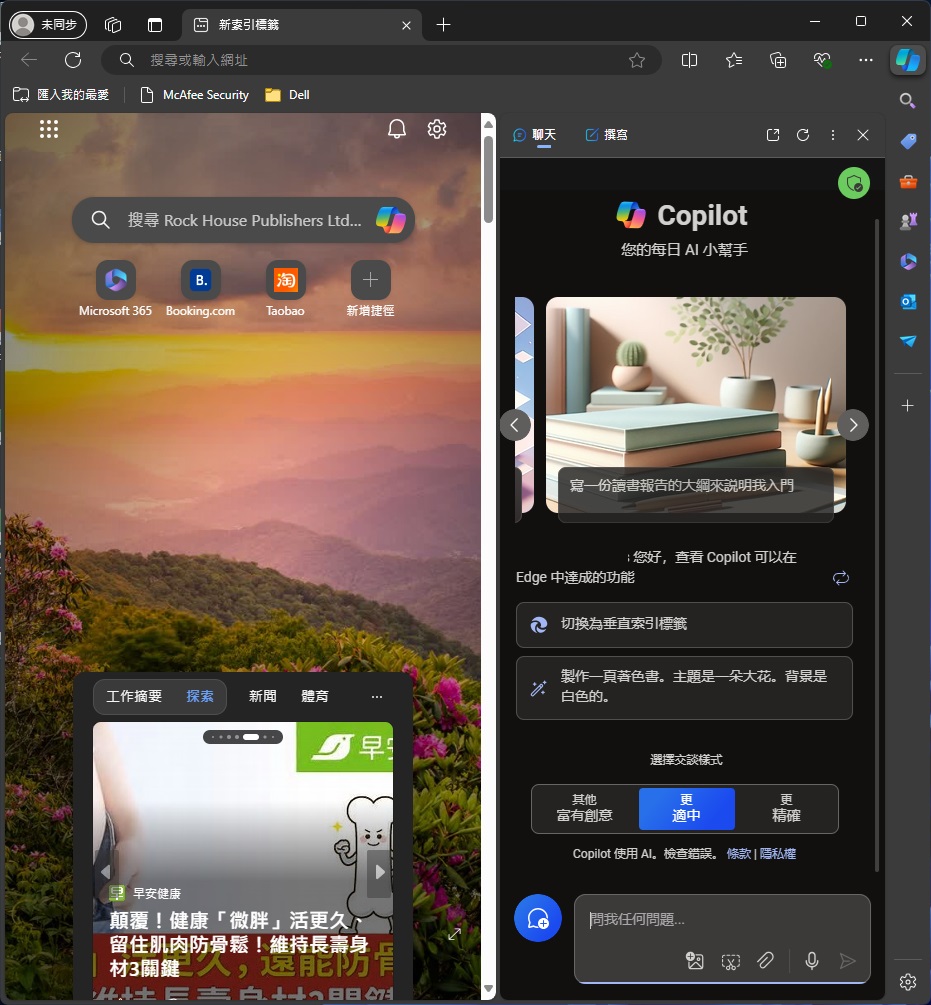Advance the Copilot suggestion carousel forward
The image size is (931, 1005).
(853, 424)
